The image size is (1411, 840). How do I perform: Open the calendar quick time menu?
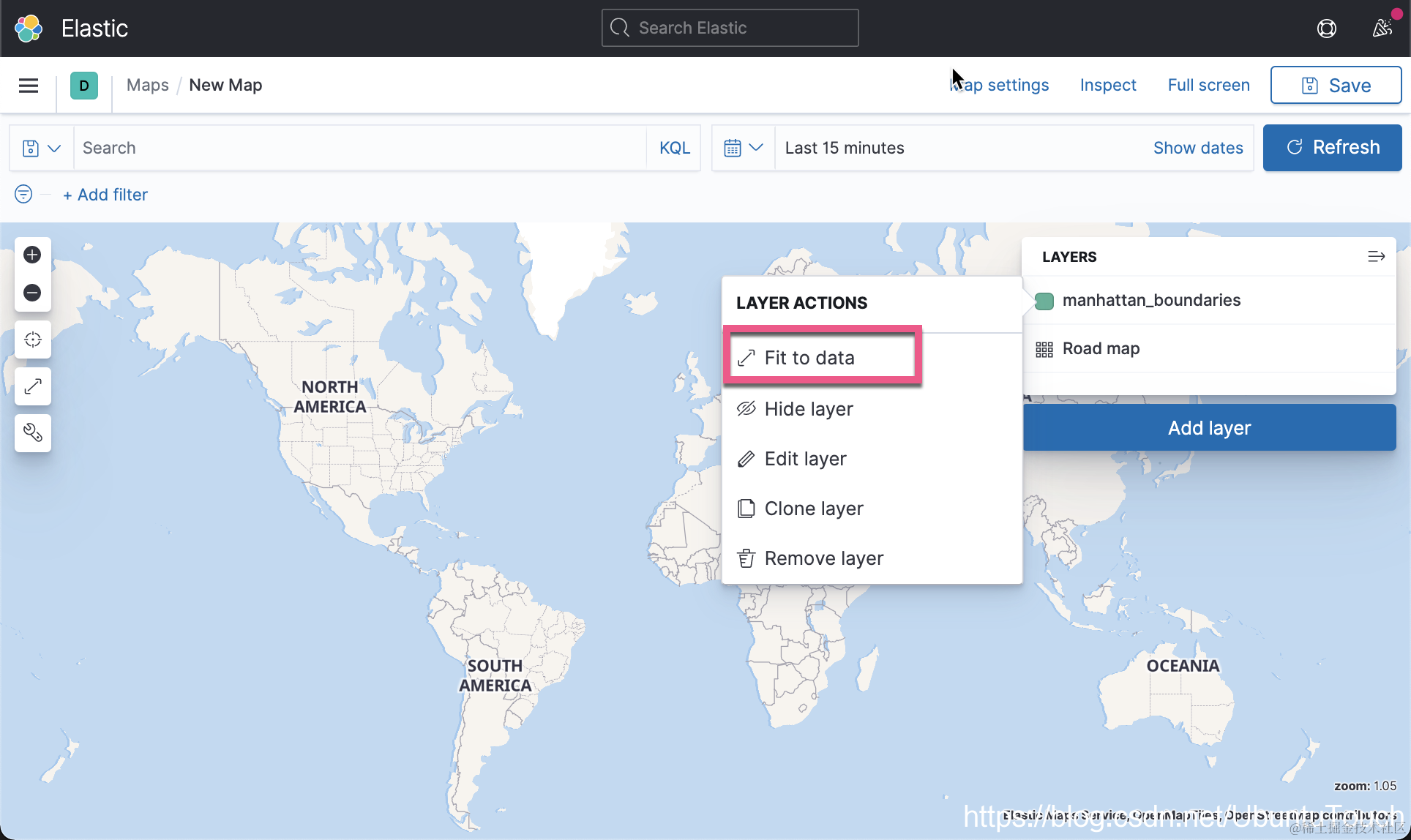[743, 148]
